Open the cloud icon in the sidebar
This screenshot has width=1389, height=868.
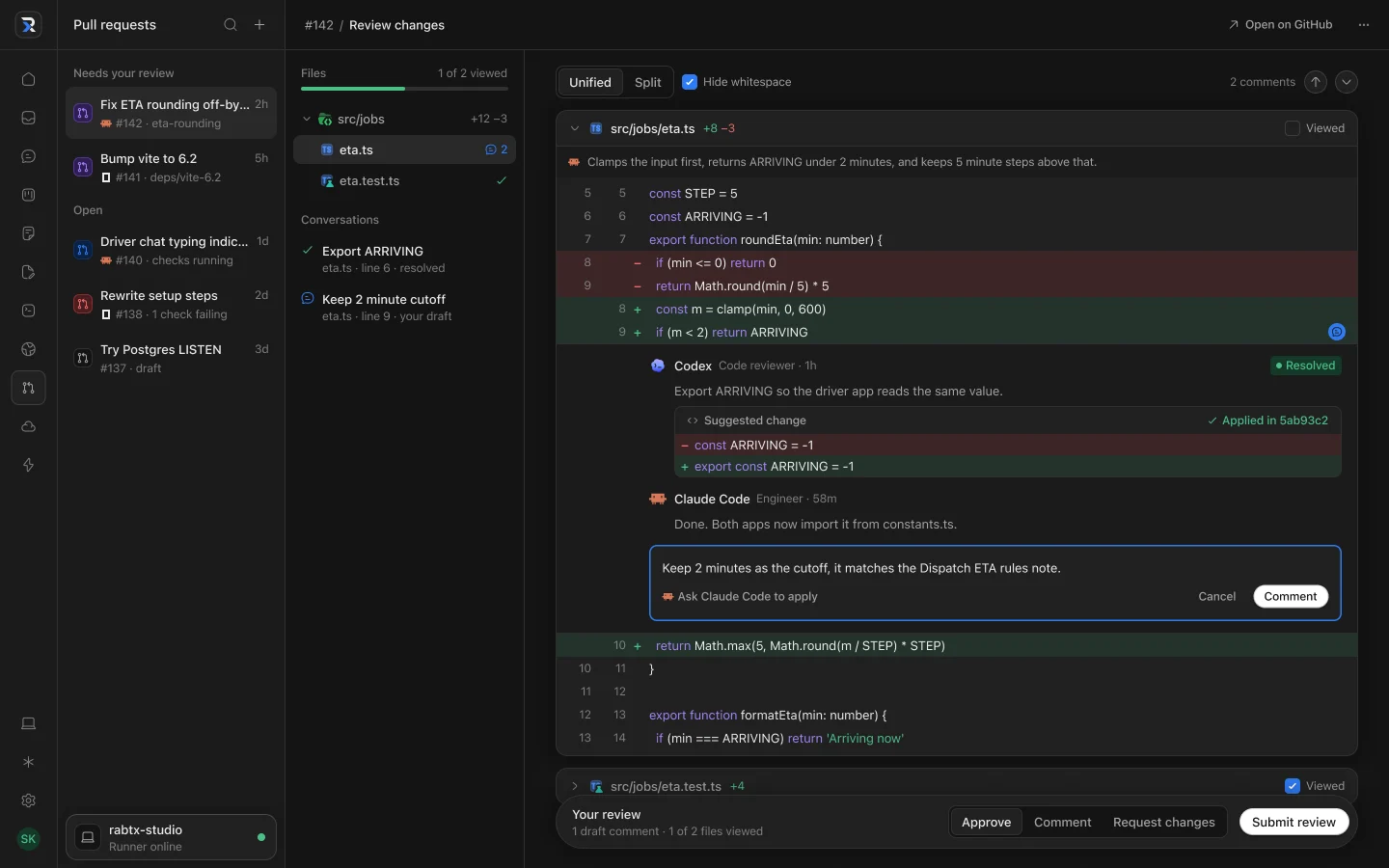click(28, 426)
